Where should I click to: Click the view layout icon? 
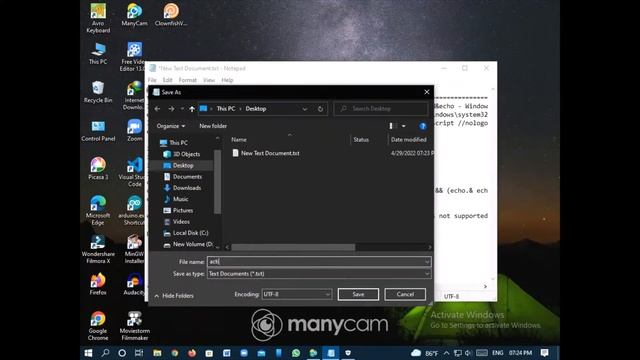pos(392,126)
